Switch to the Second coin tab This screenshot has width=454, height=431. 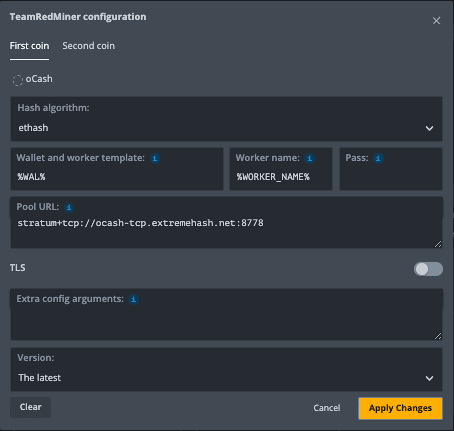pyautogui.click(x=89, y=46)
